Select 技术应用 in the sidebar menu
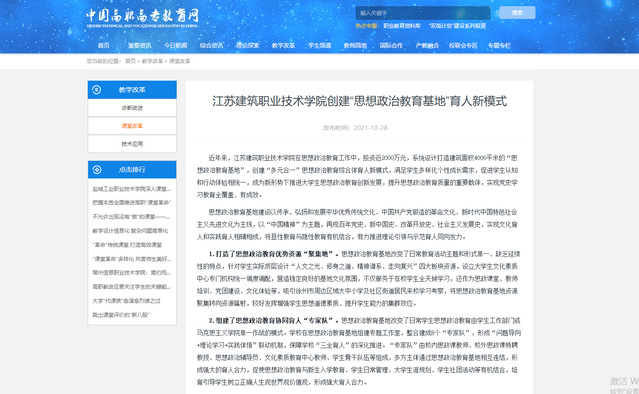Viewport: 639px width, 394px height. click(x=132, y=144)
